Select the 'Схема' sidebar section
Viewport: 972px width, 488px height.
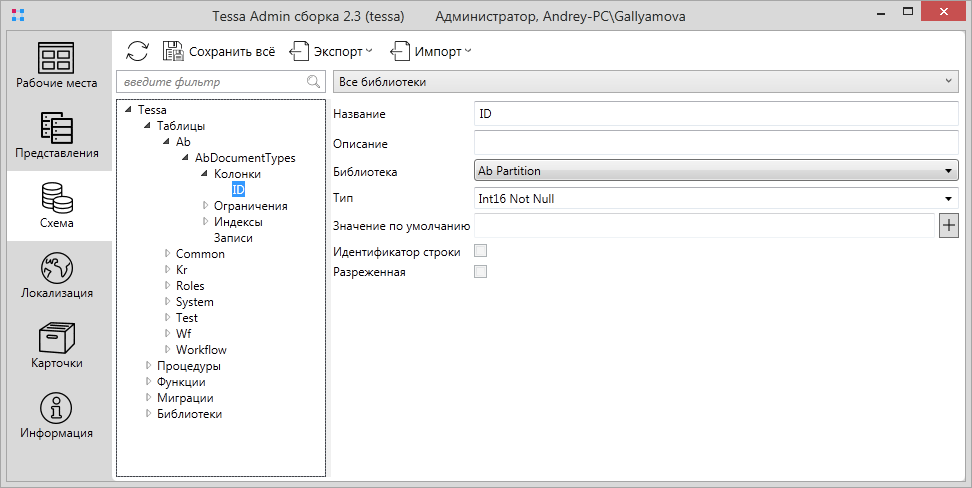[56, 206]
